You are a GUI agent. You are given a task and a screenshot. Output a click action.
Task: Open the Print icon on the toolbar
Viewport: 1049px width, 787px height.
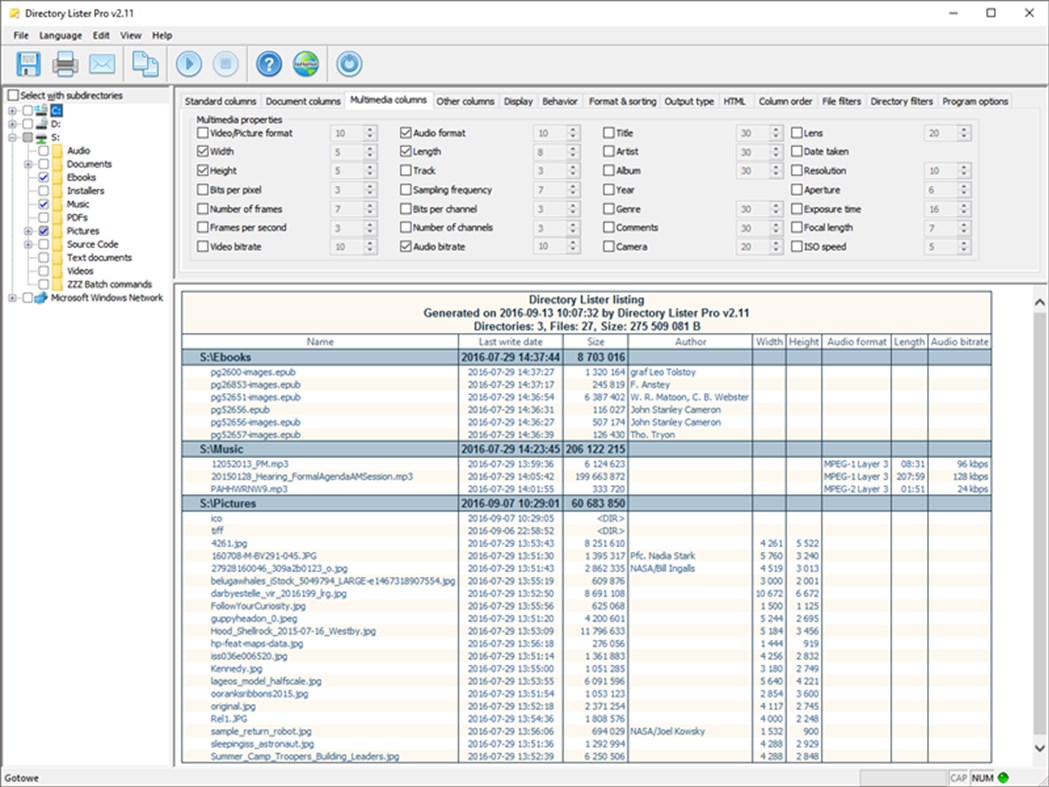[67, 63]
